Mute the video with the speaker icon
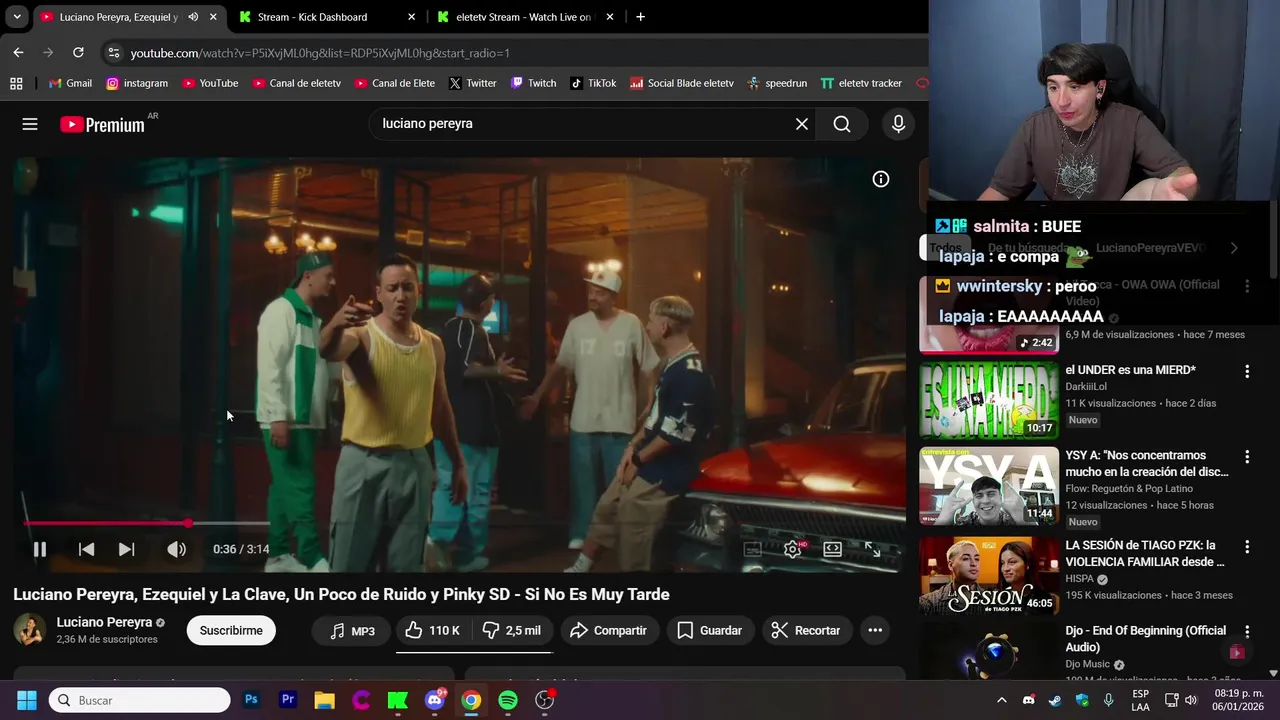The image size is (1280, 720). tap(176, 549)
